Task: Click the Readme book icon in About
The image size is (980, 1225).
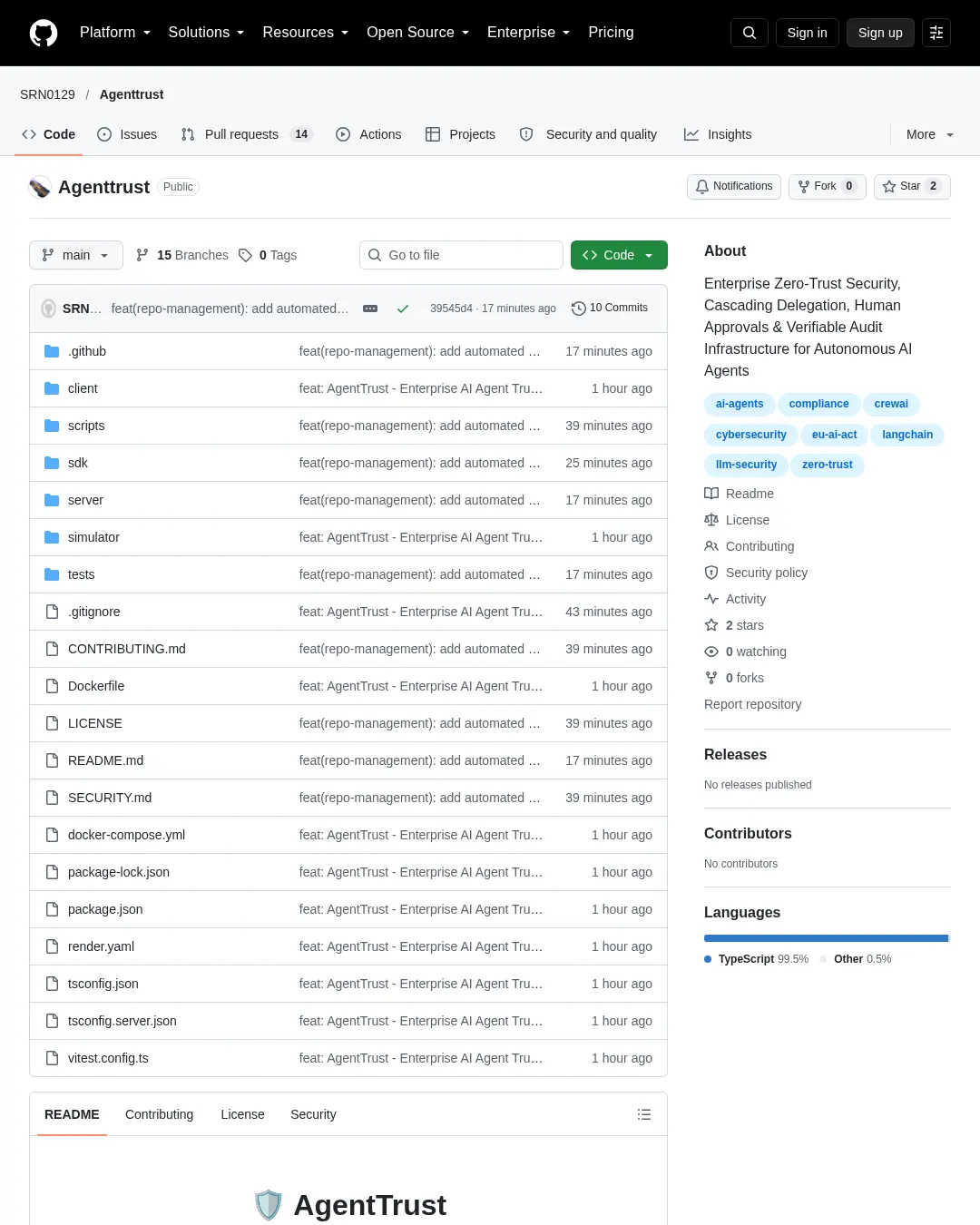Action: 711,494
